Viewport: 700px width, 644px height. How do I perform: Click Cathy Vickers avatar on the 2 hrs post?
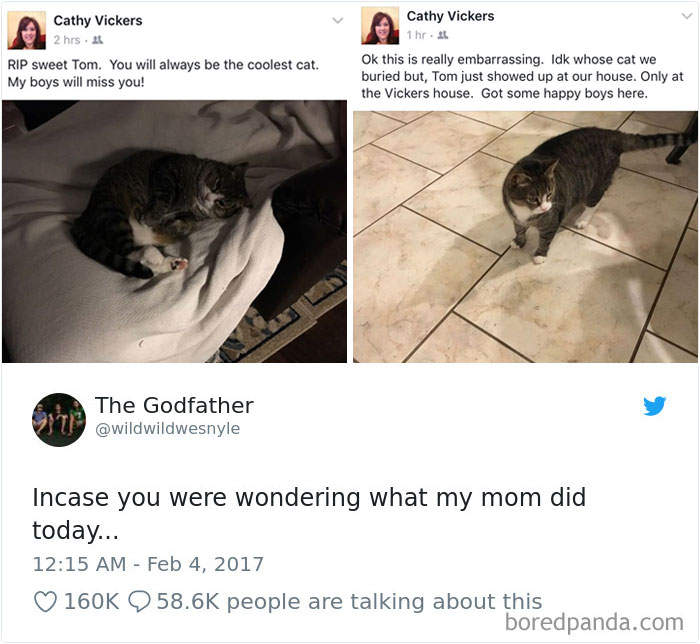coord(27,31)
